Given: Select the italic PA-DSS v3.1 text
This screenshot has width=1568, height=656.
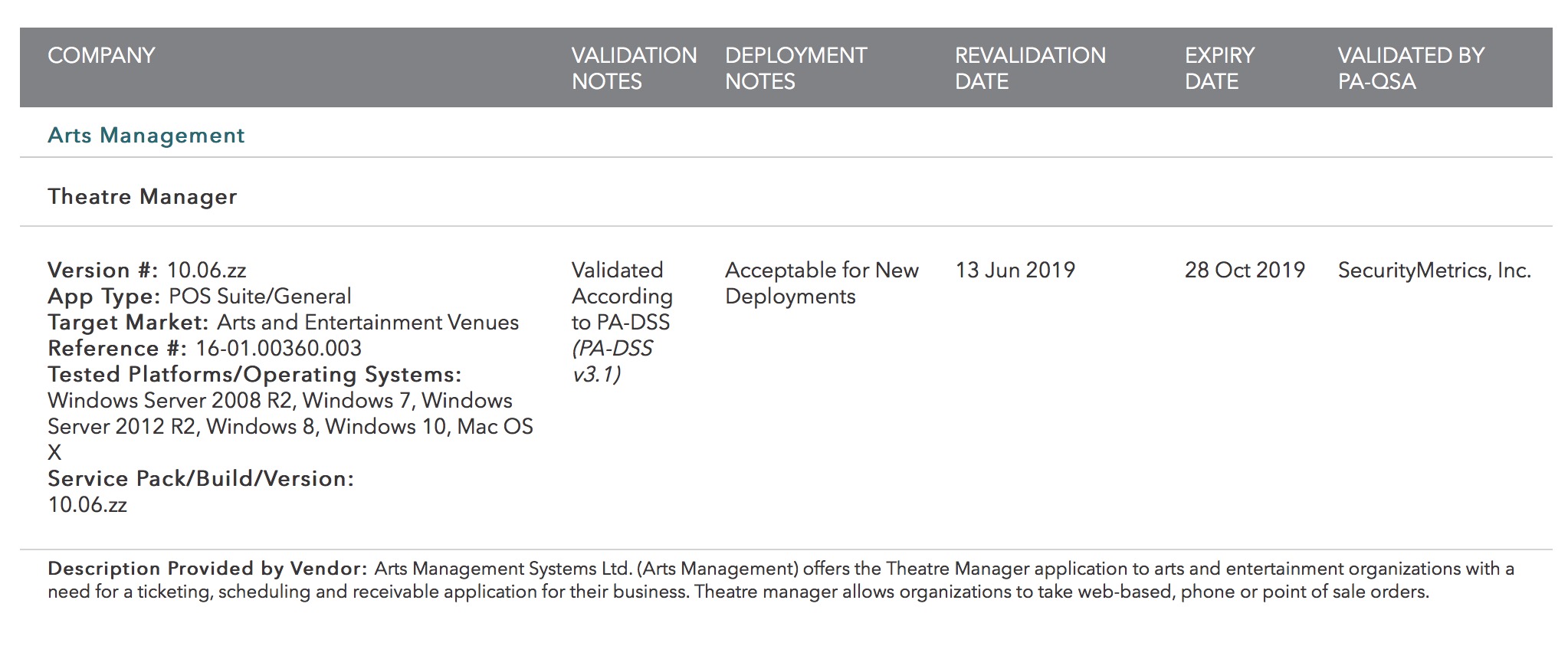Looking at the screenshot, I should (x=612, y=361).
